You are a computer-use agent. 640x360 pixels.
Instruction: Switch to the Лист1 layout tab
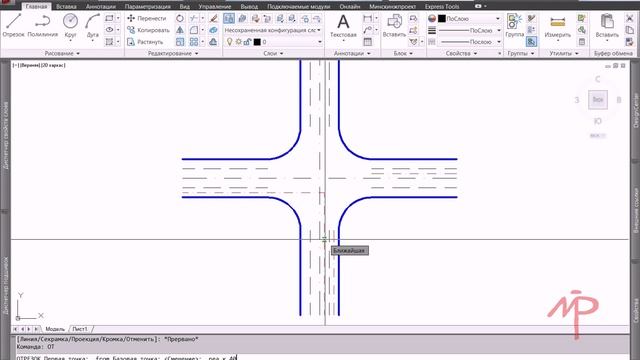coord(80,329)
